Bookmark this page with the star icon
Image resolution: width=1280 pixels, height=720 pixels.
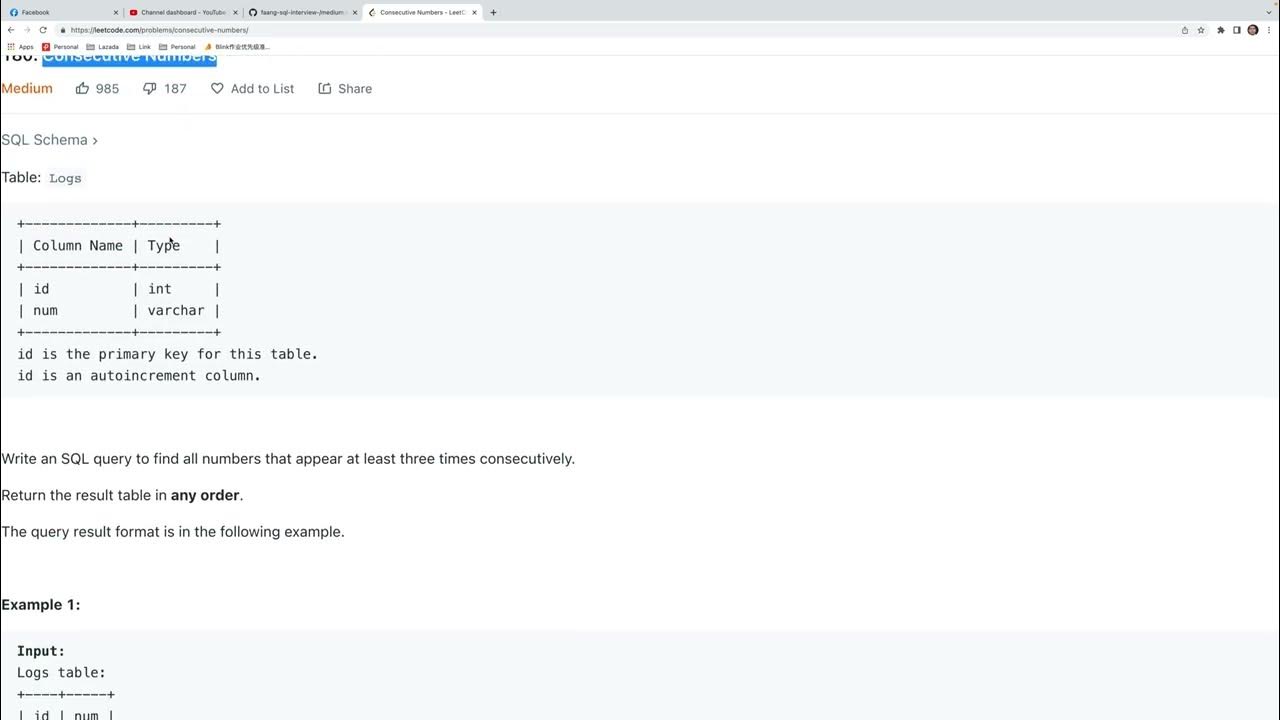pyautogui.click(x=1201, y=30)
